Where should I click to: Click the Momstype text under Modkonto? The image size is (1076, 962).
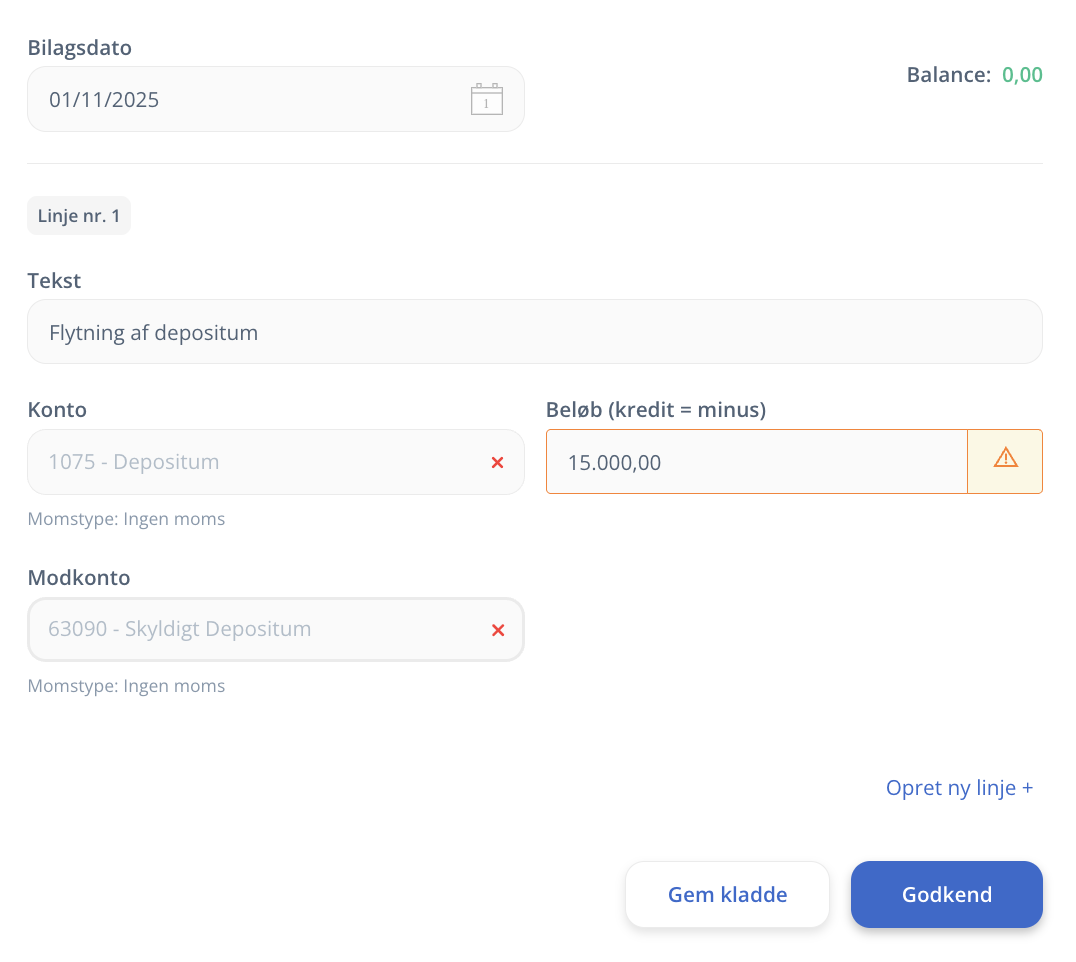click(126, 686)
